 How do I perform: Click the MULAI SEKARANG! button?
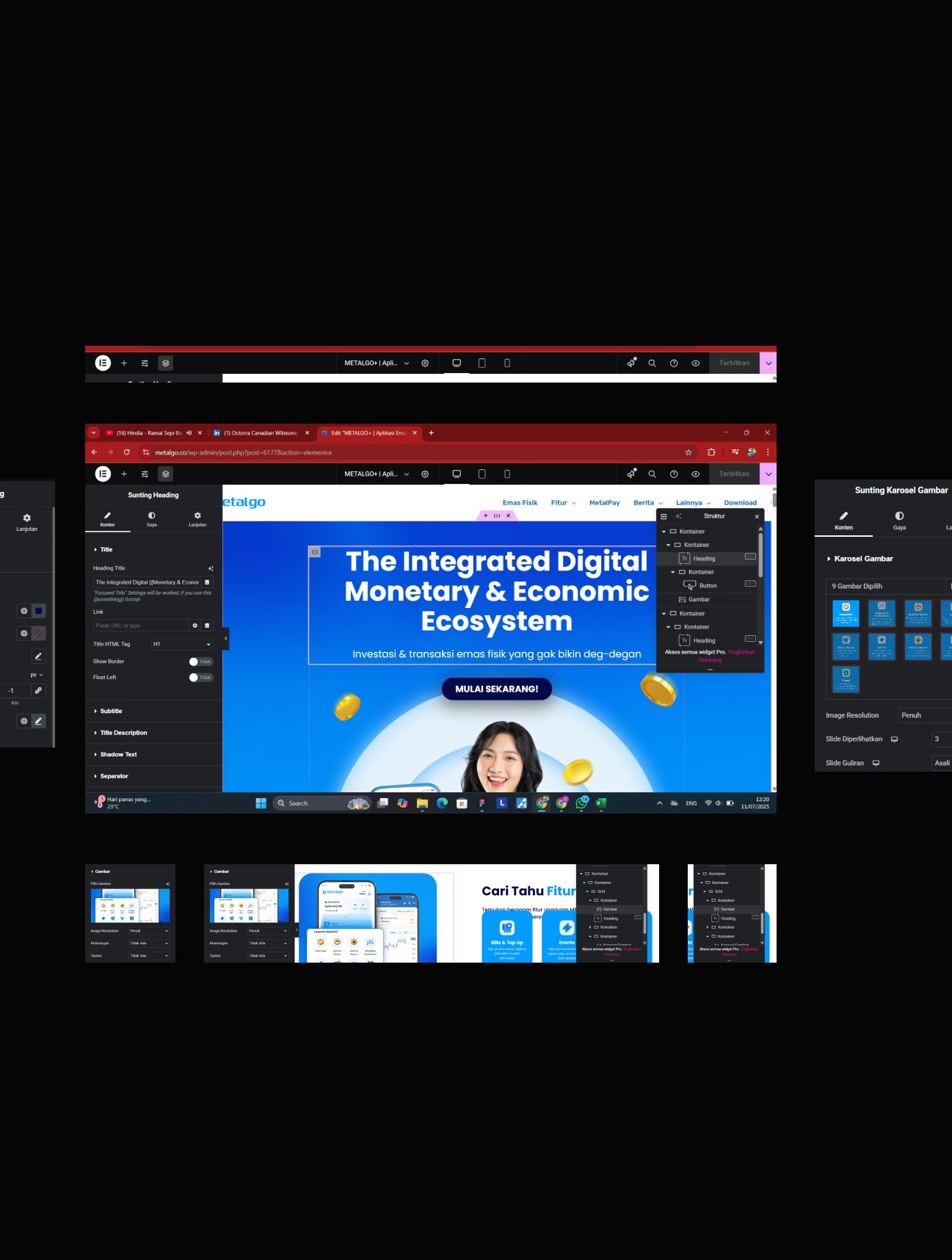(x=497, y=689)
